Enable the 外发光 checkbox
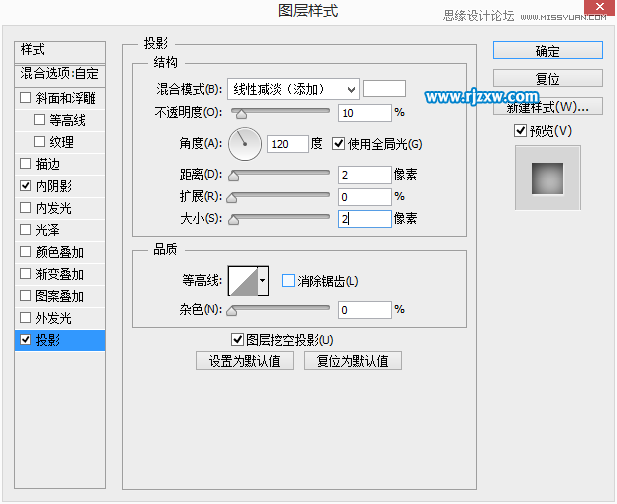The image size is (617, 504). coord(26,318)
